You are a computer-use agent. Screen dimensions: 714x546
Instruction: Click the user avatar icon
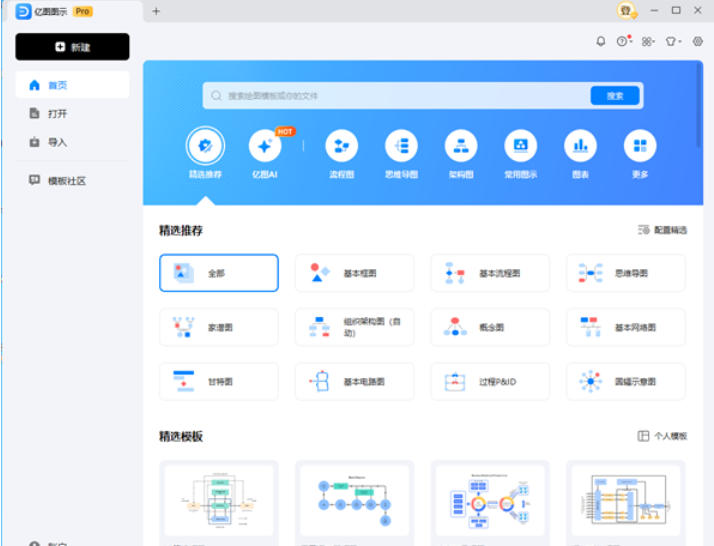click(626, 10)
